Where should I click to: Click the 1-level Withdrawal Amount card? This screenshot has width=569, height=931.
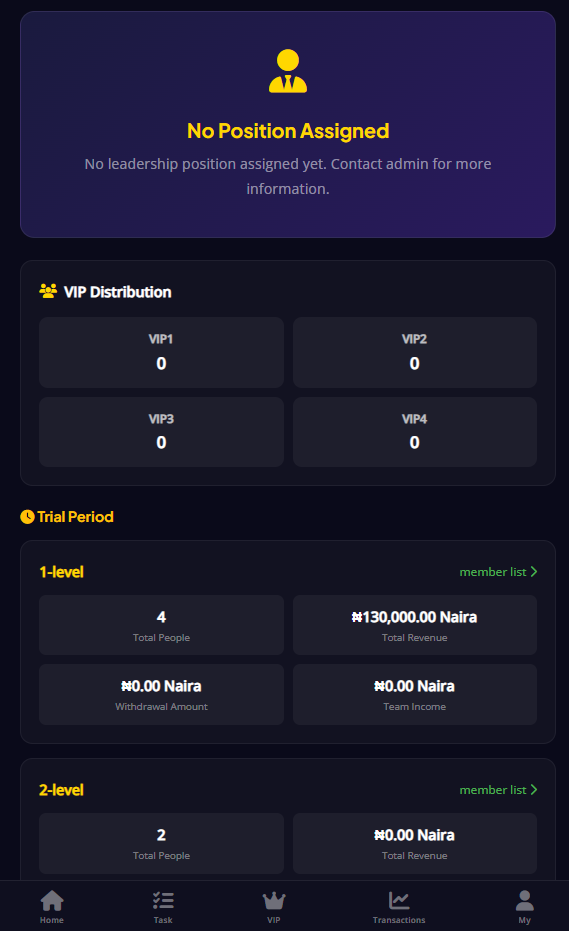coord(162,694)
